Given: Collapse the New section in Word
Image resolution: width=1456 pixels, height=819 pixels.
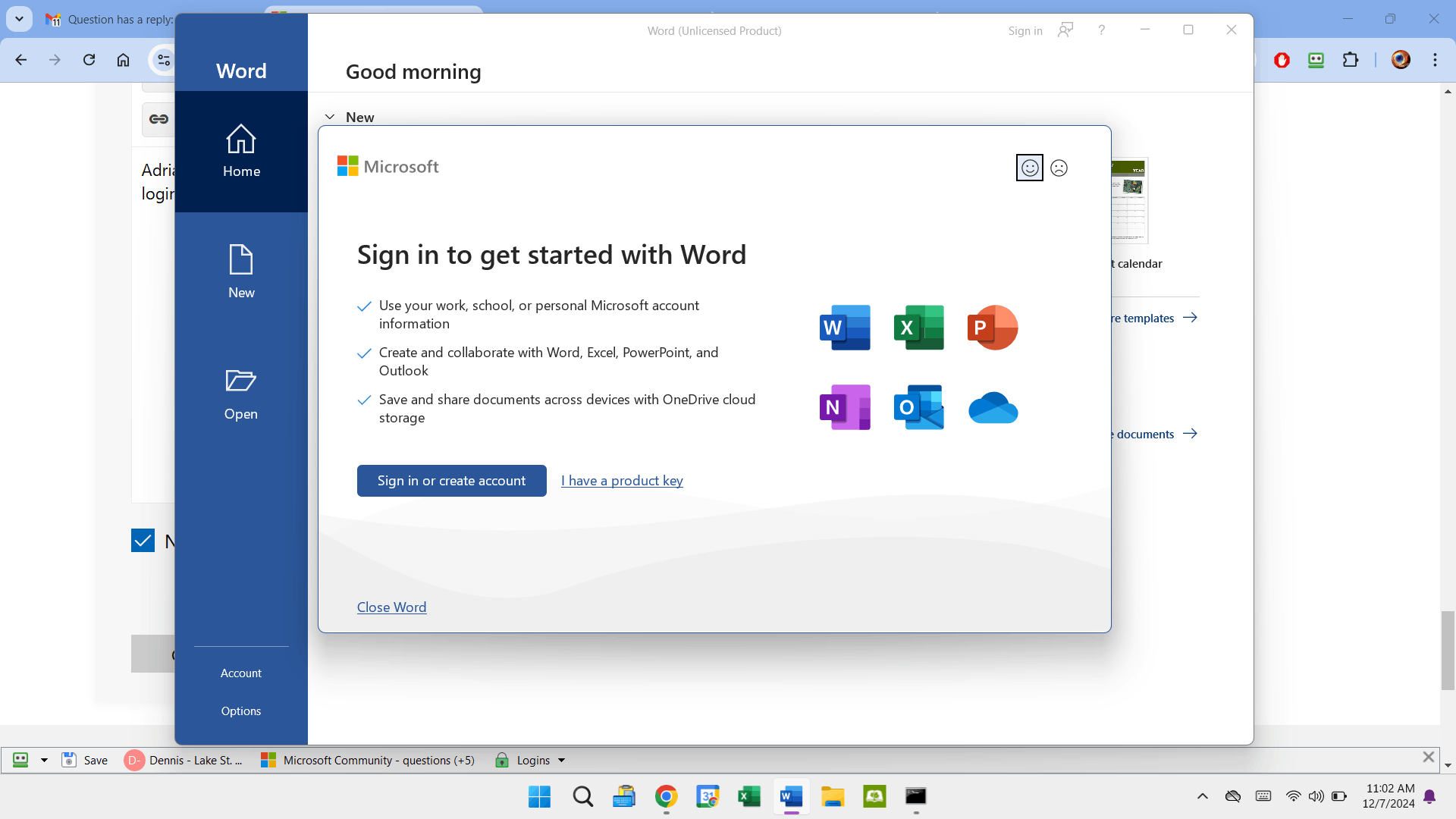Looking at the screenshot, I should pyautogui.click(x=330, y=116).
